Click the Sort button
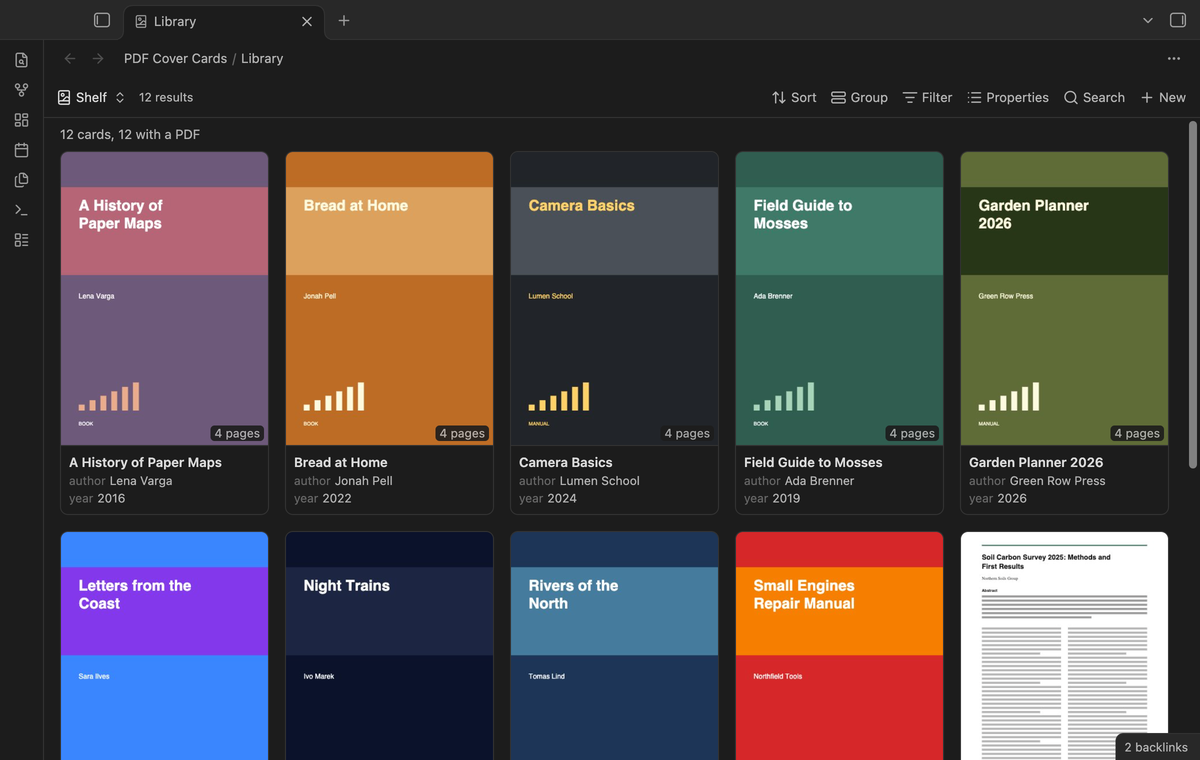 click(794, 97)
